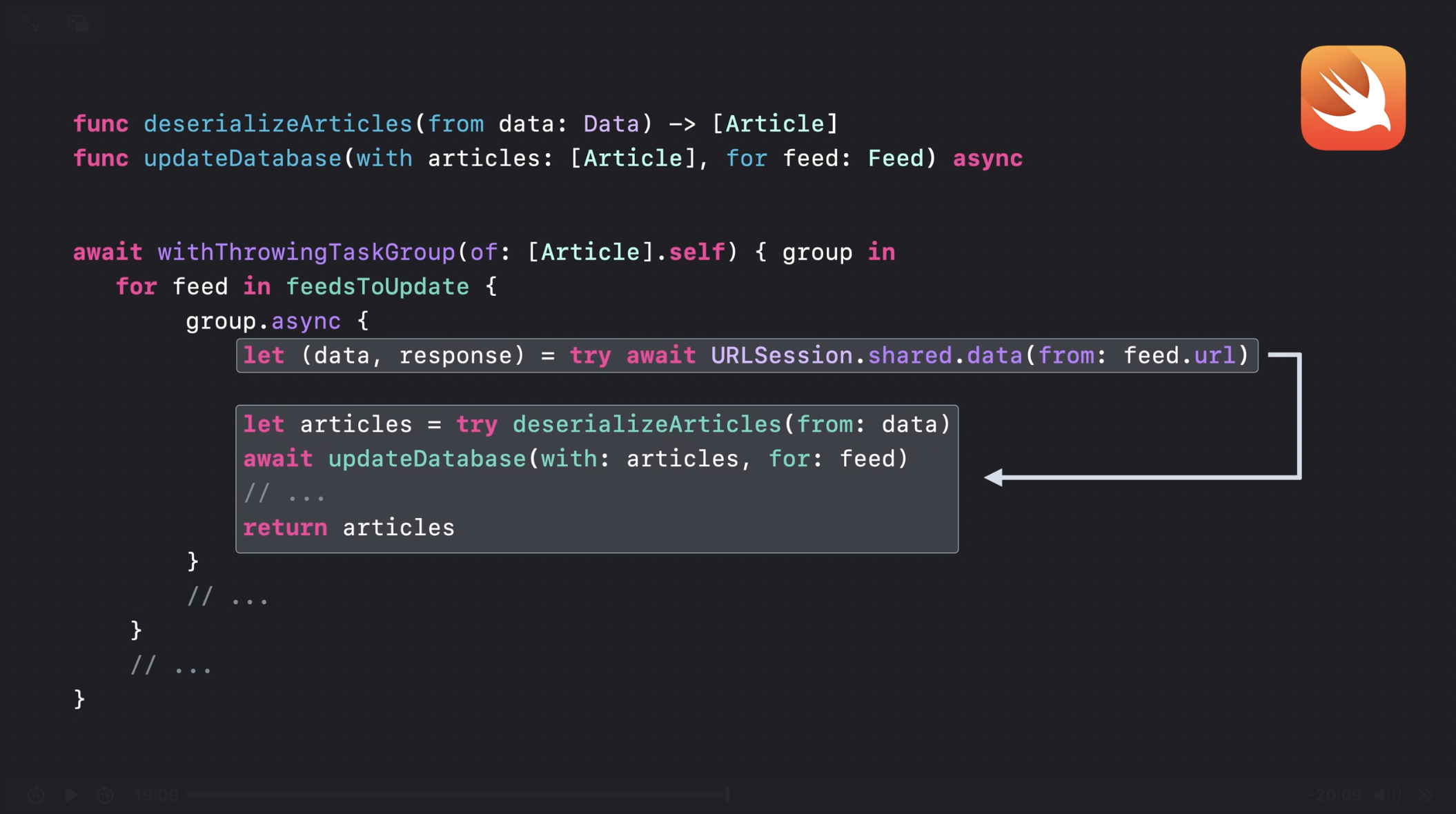The image size is (1456, 814).
Task: Click the await updateDatabase call line
Action: [x=575, y=459]
